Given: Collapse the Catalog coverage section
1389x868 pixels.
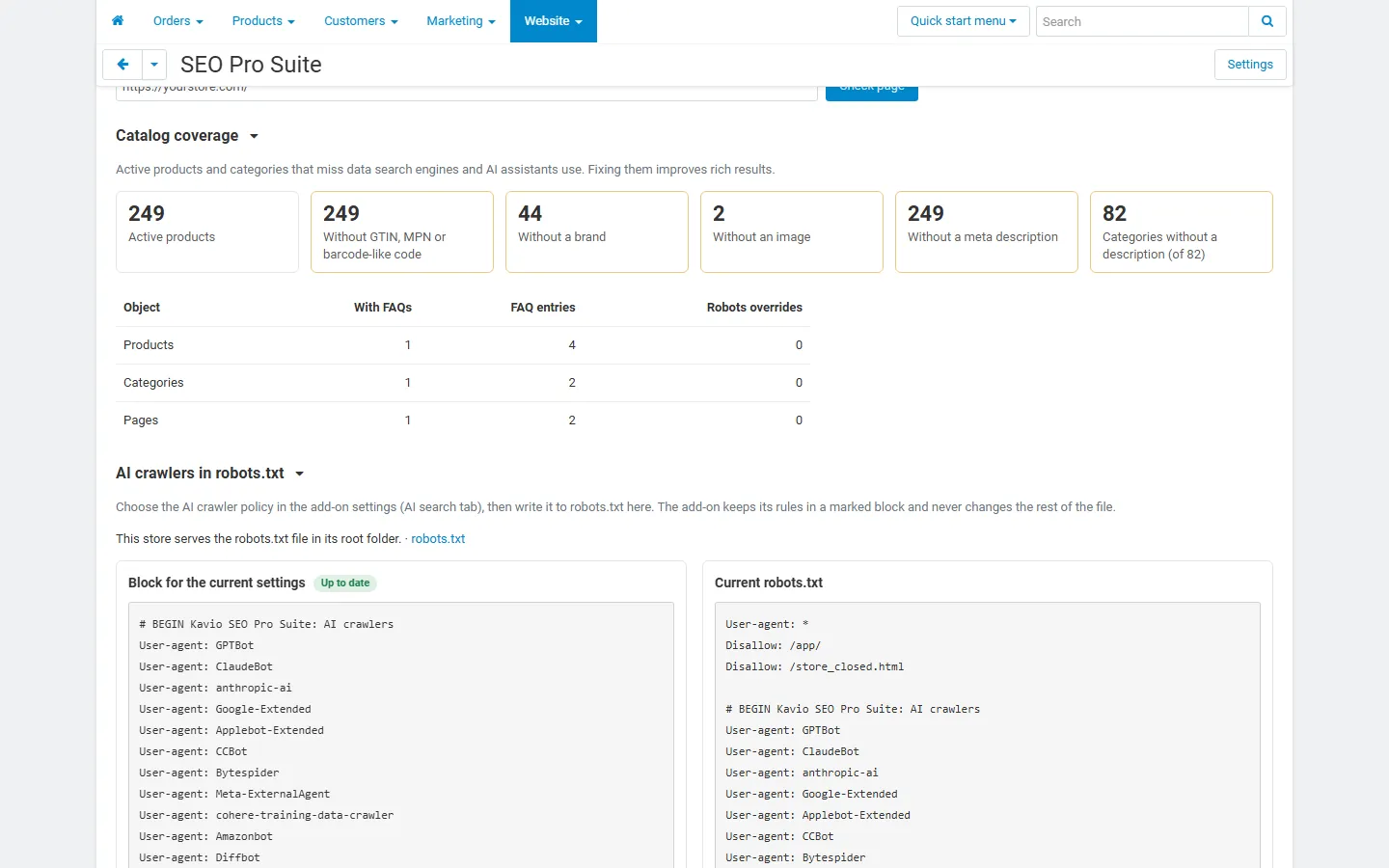Looking at the screenshot, I should click(x=187, y=136).
